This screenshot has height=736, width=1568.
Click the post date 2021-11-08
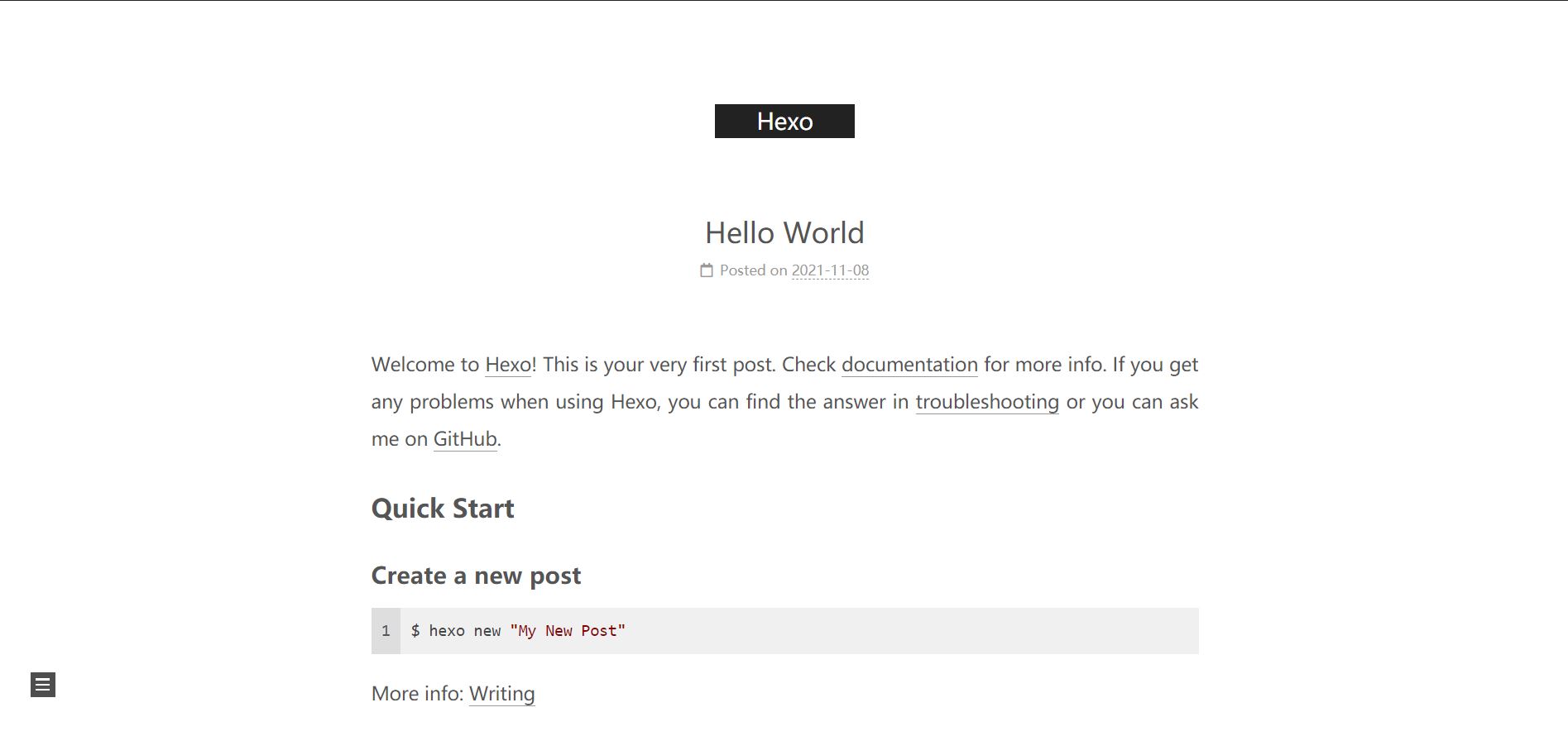830,270
